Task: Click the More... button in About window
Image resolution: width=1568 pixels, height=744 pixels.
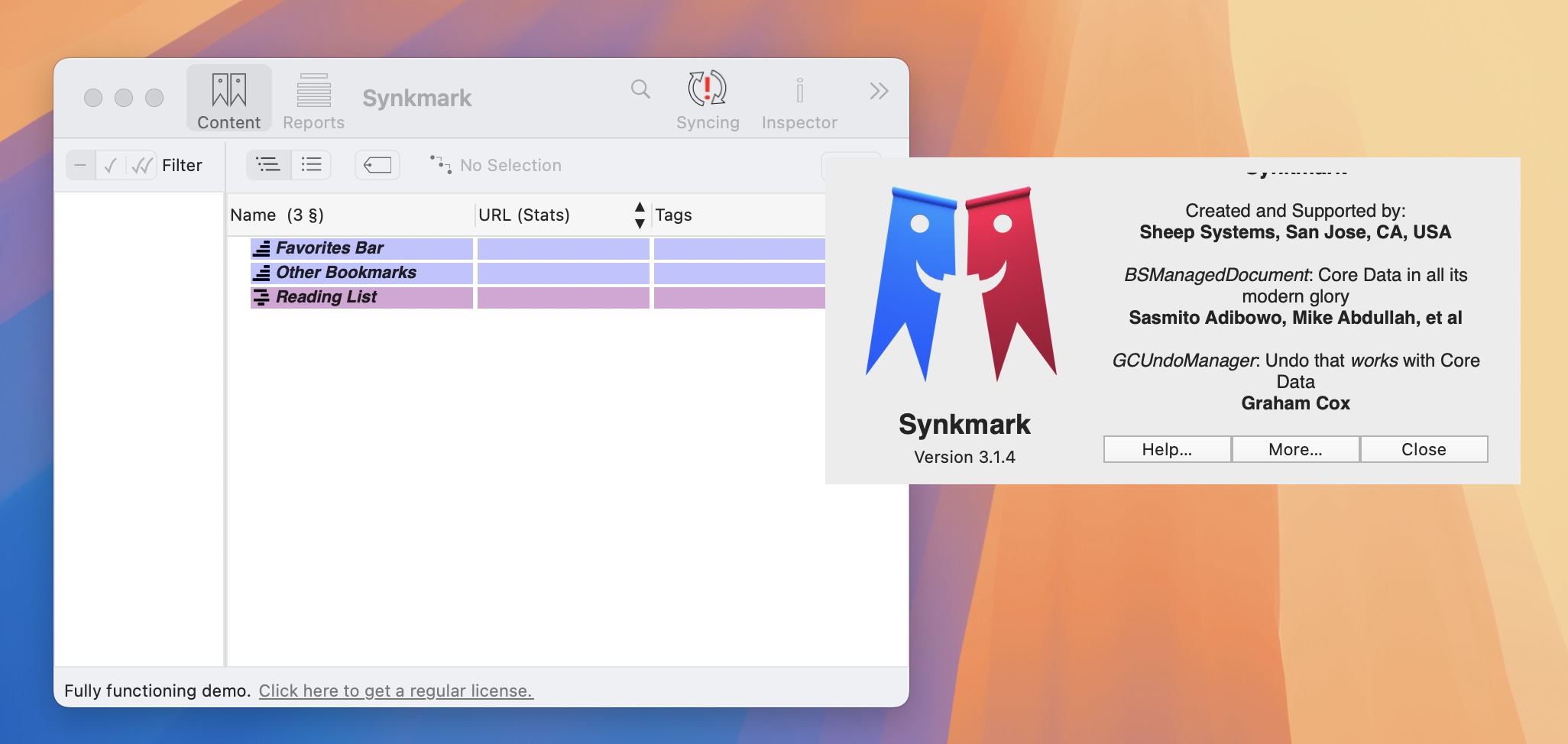Action: point(1295,449)
